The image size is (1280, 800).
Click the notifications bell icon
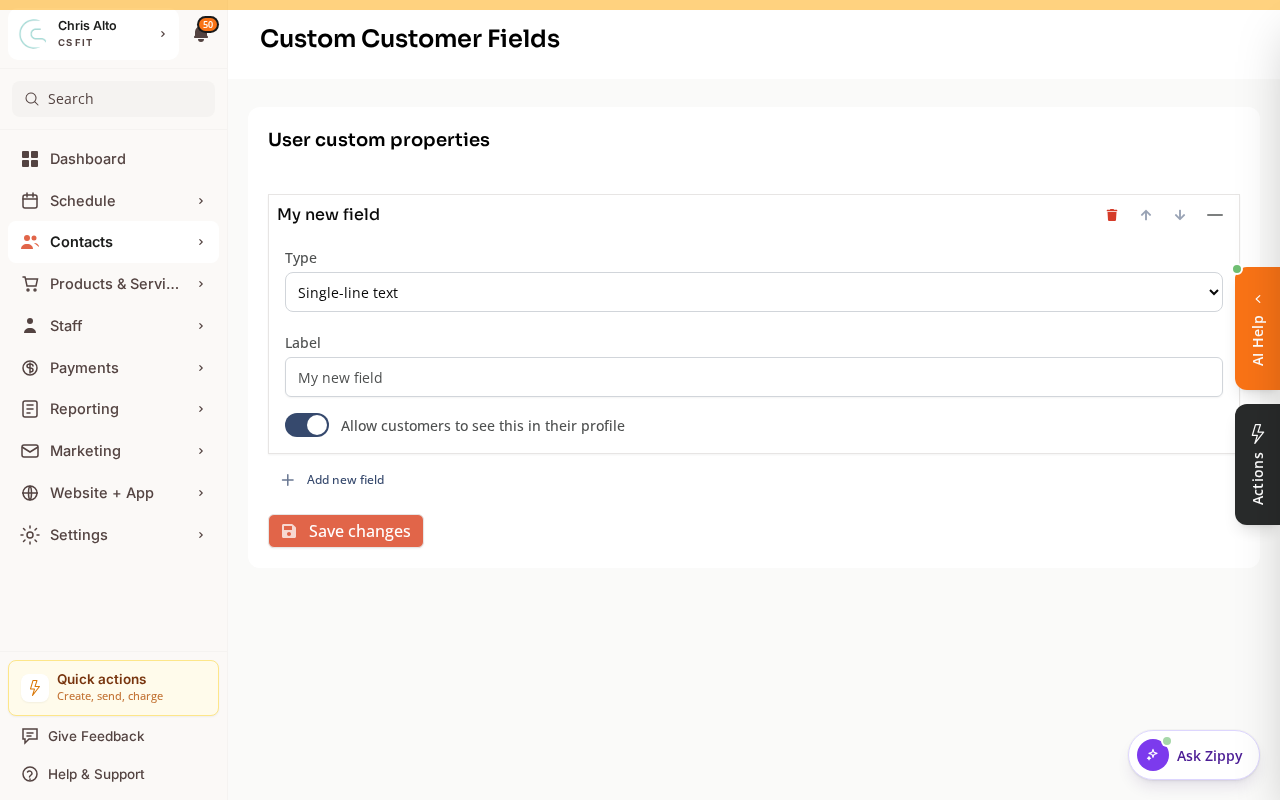[201, 34]
